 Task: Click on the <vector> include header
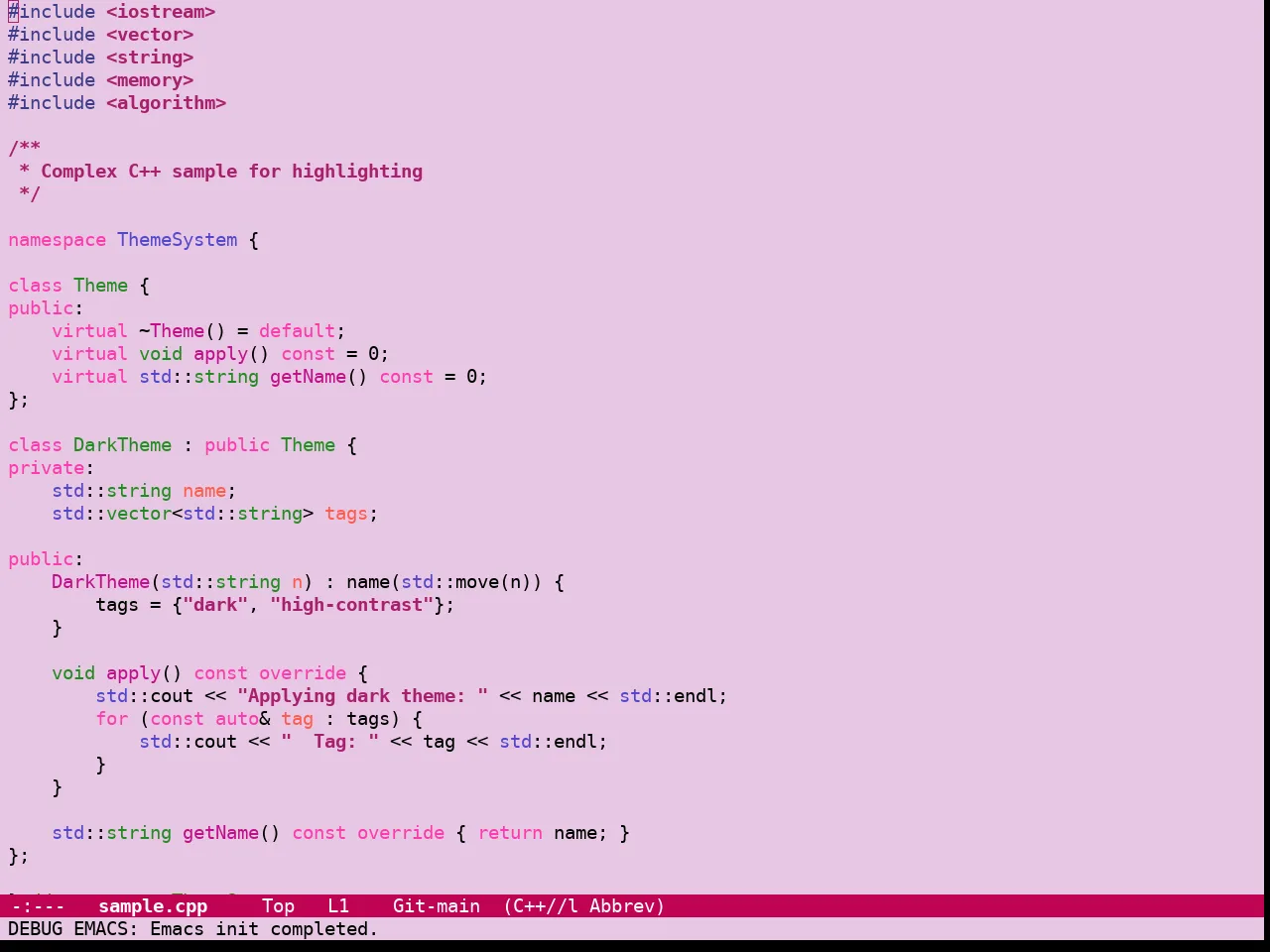[150, 35]
